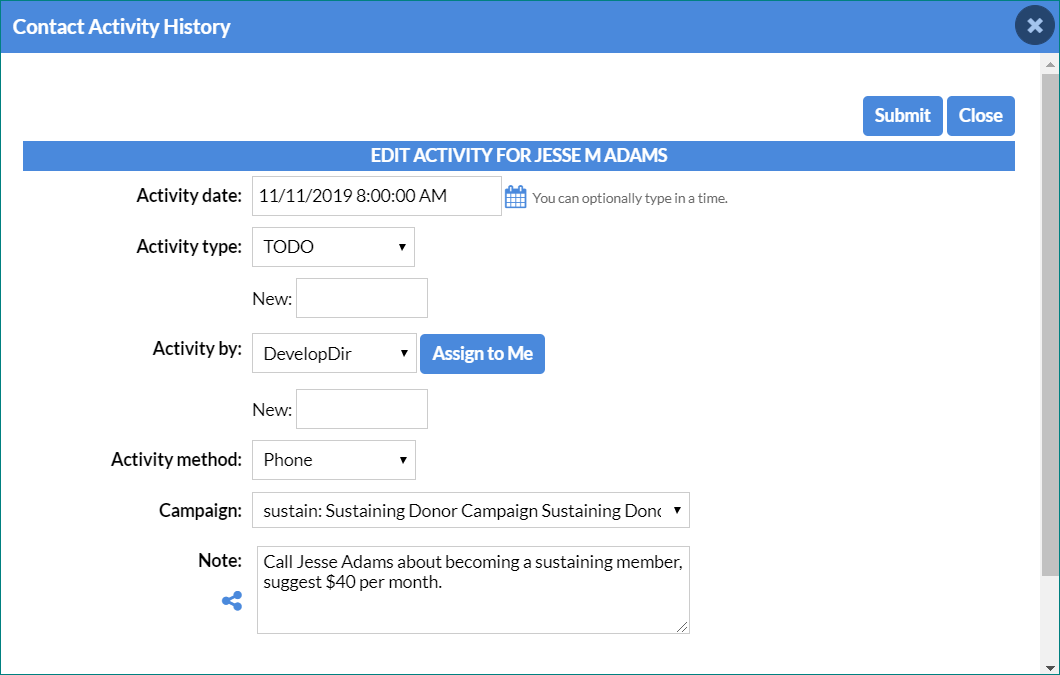Click the 'Contact Activity History' title text
Viewport: 1060px width, 675px height.
[x=122, y=26]
